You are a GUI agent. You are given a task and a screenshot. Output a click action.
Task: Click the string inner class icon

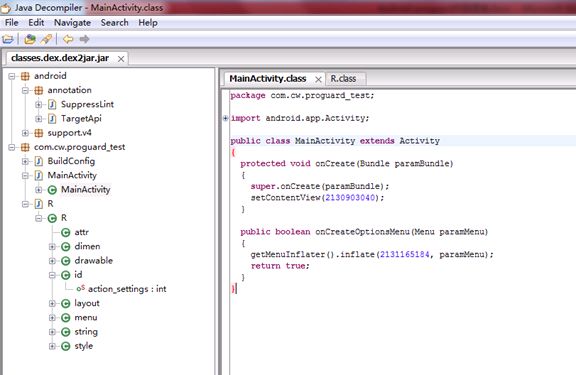(65, 332)
